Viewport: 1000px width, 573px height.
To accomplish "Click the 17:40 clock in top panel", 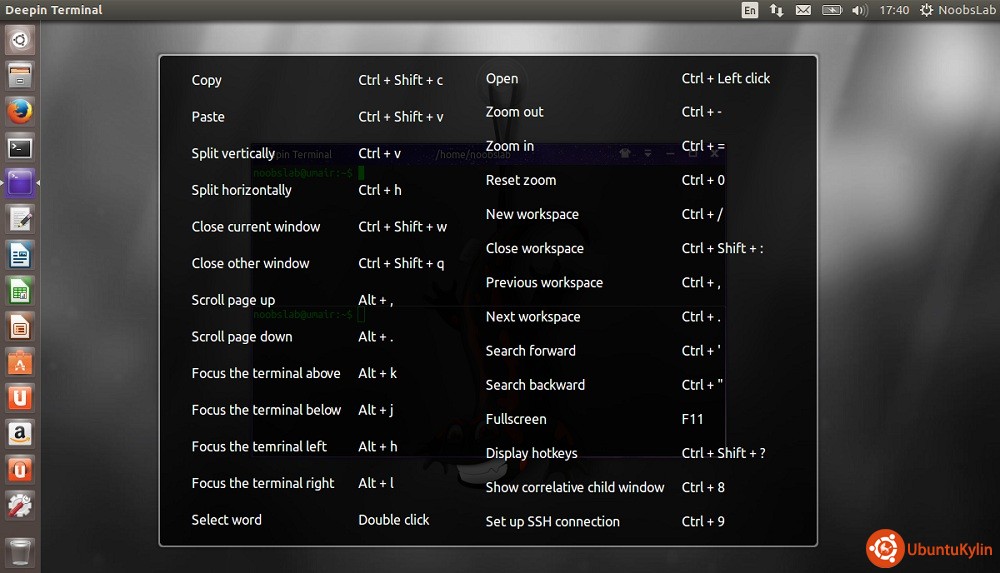I will pyautogui.click(x=894, y=10).
